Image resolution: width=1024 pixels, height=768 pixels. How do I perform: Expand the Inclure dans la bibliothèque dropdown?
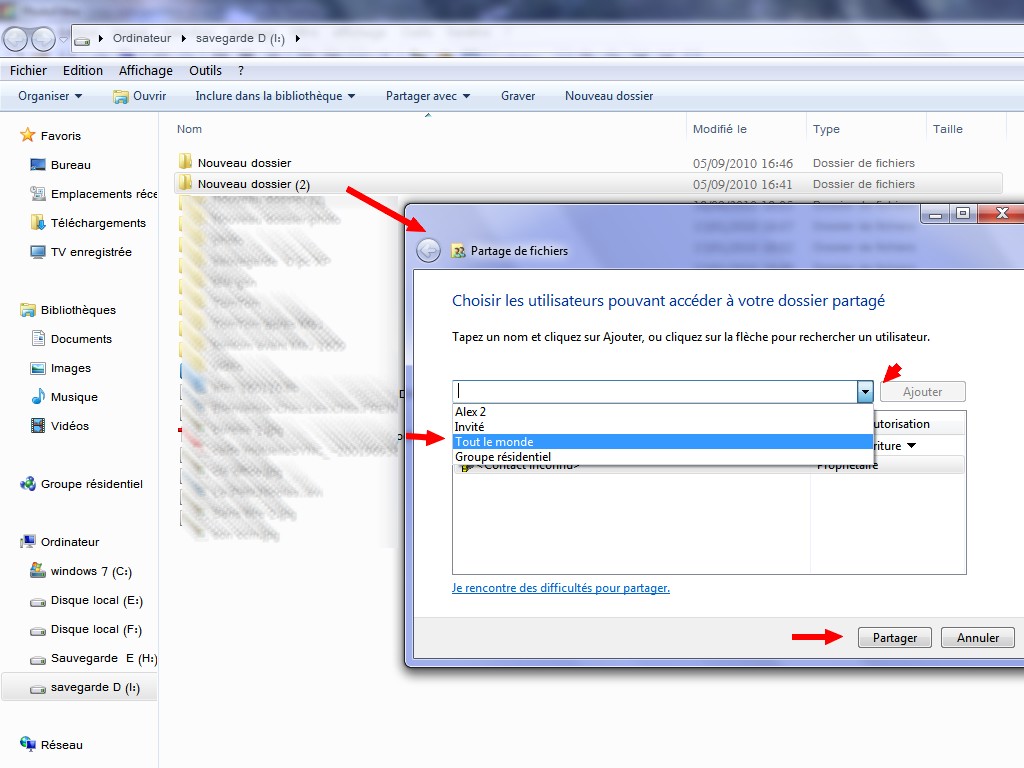click(x=275, y=96)
